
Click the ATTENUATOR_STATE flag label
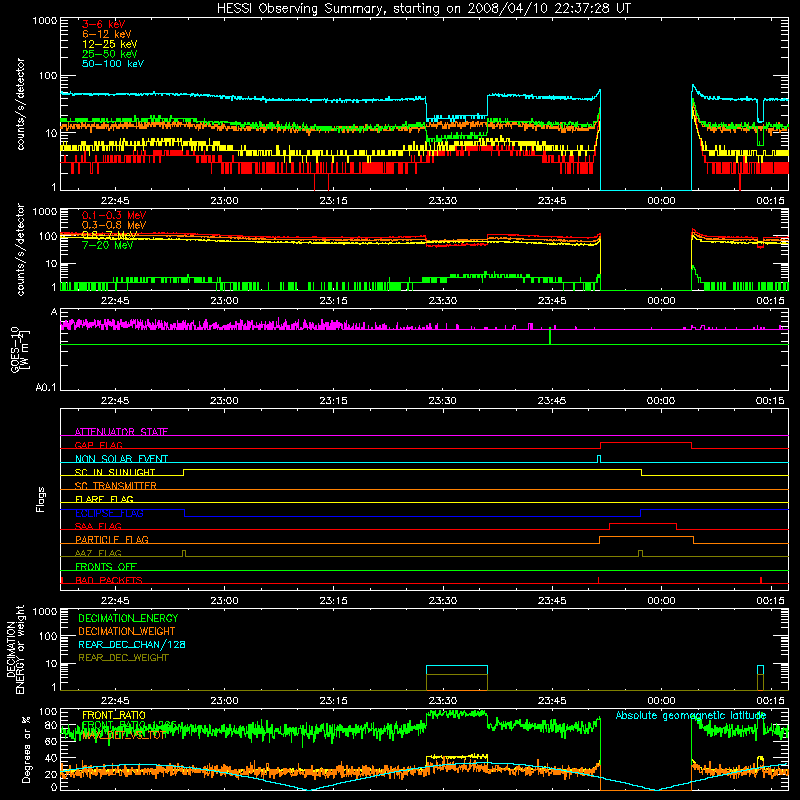pyautogui.click(x=121, y=432)
